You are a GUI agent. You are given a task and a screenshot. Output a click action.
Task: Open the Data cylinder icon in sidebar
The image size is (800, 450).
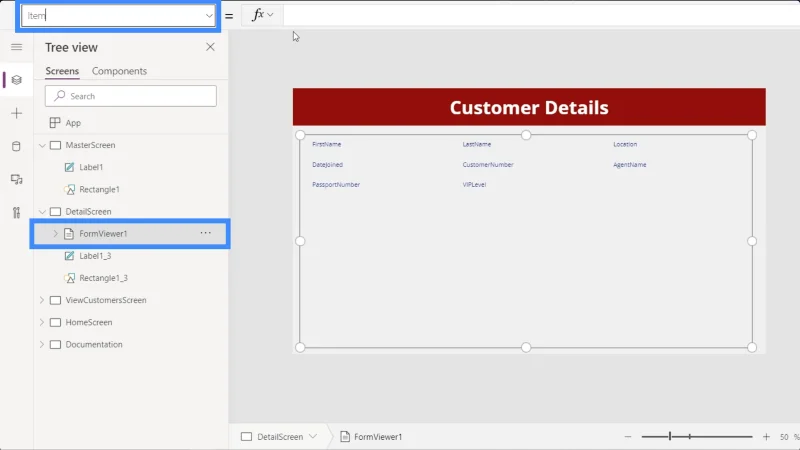16,146
